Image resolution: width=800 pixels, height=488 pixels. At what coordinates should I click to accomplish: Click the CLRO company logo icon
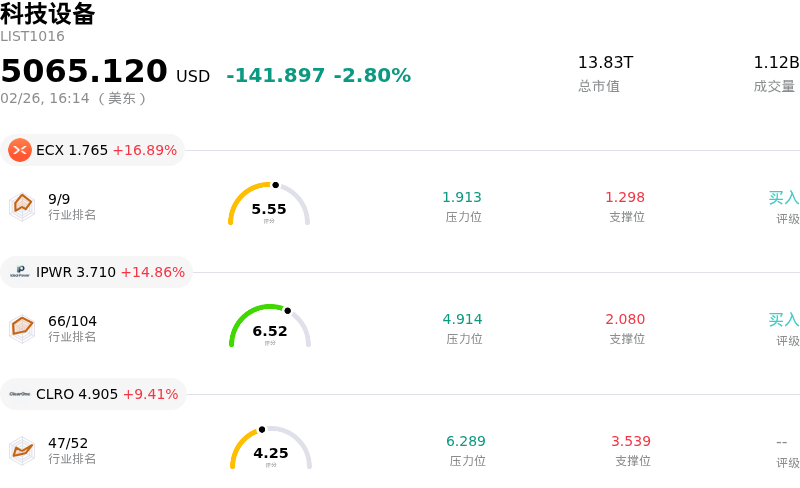(x=20, y=394)
